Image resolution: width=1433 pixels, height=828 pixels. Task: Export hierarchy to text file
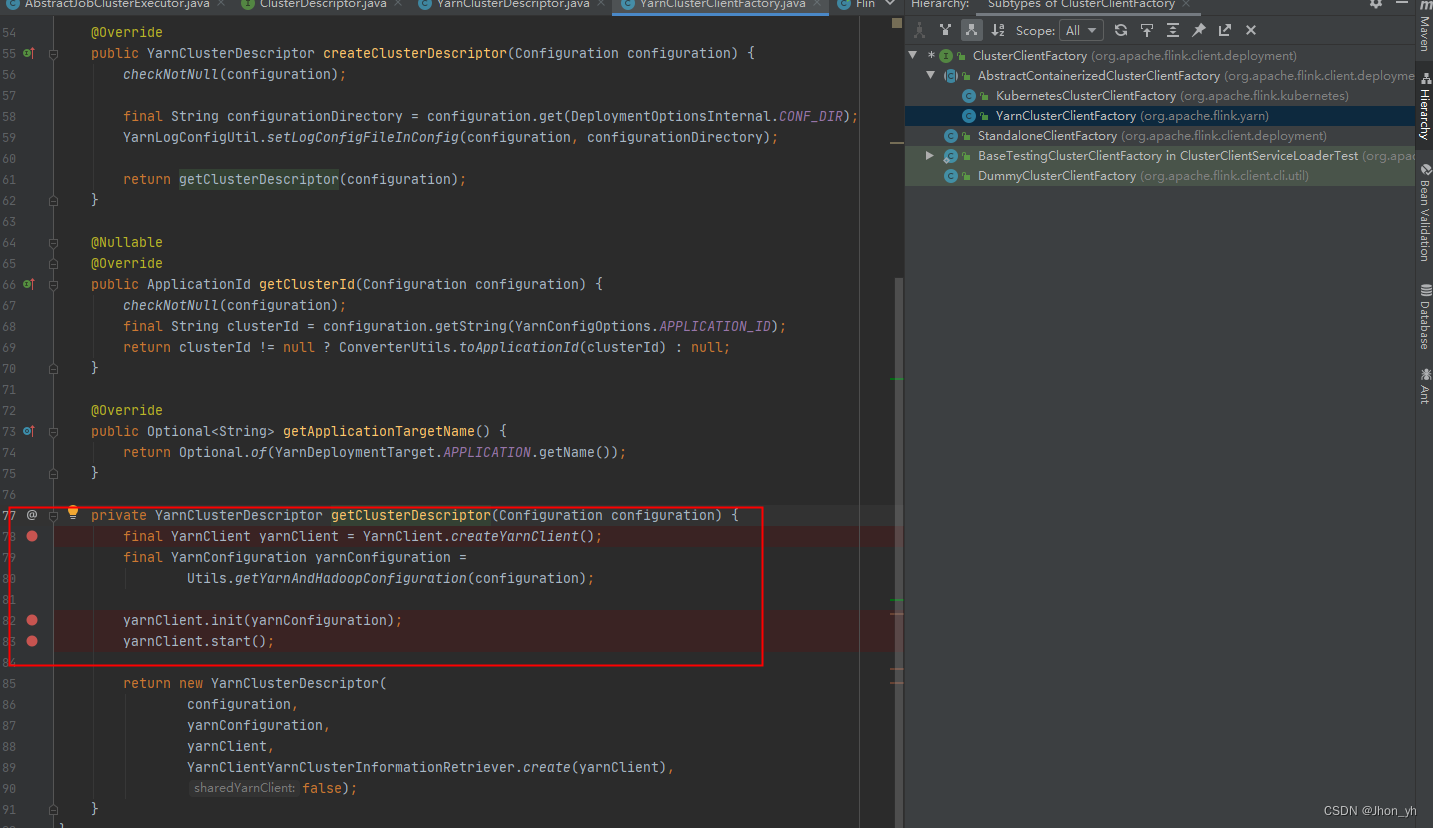coord(1225,30)
